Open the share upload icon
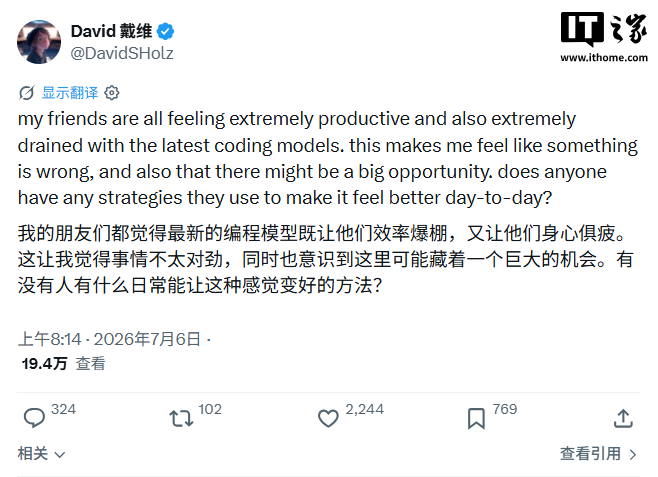Screen dimensions: 658x477 [623, 418]
